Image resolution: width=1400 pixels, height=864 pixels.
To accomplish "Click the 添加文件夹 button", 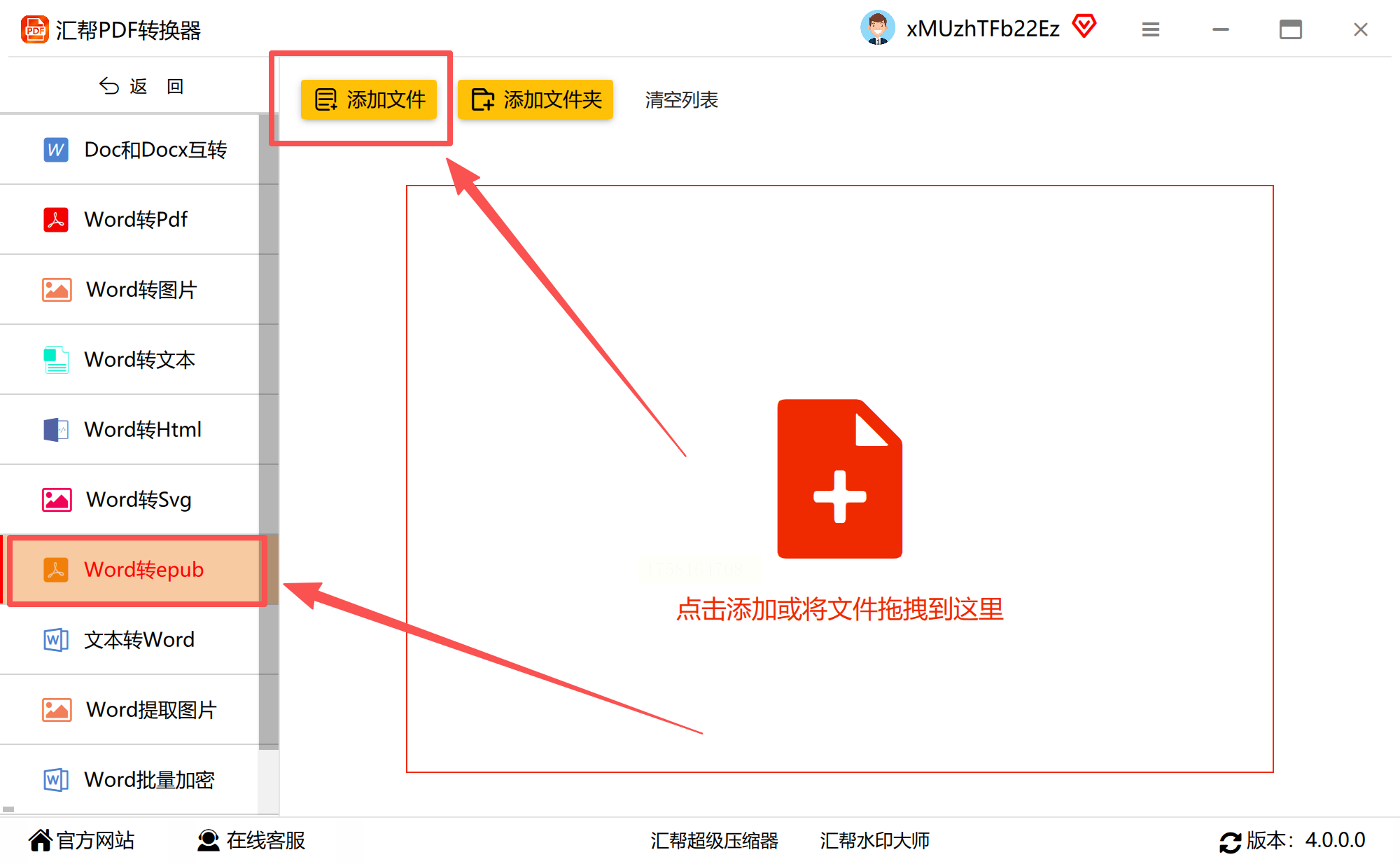I will tap(535, 99).
